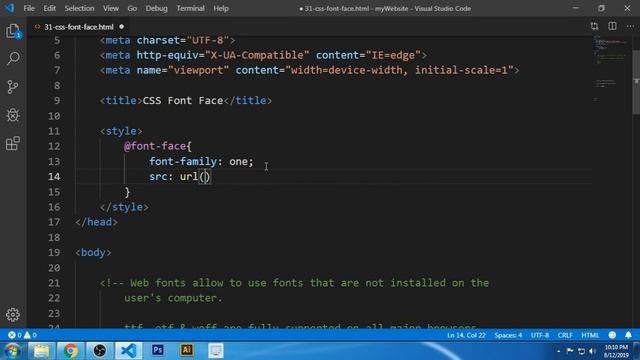Click line number 14 in gutter

coord(54,176)
